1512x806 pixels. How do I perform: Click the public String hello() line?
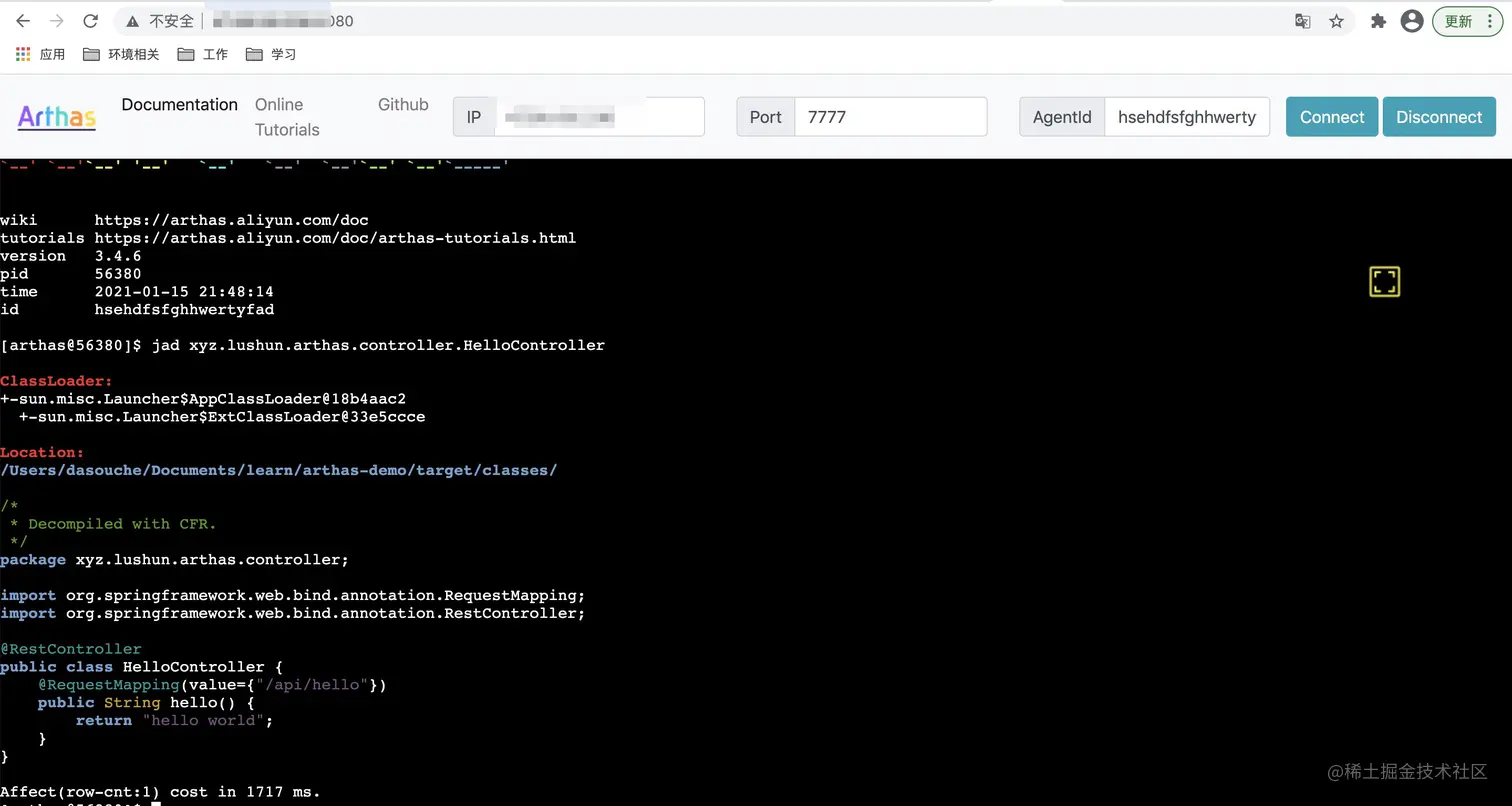click(x=146, y=703)
